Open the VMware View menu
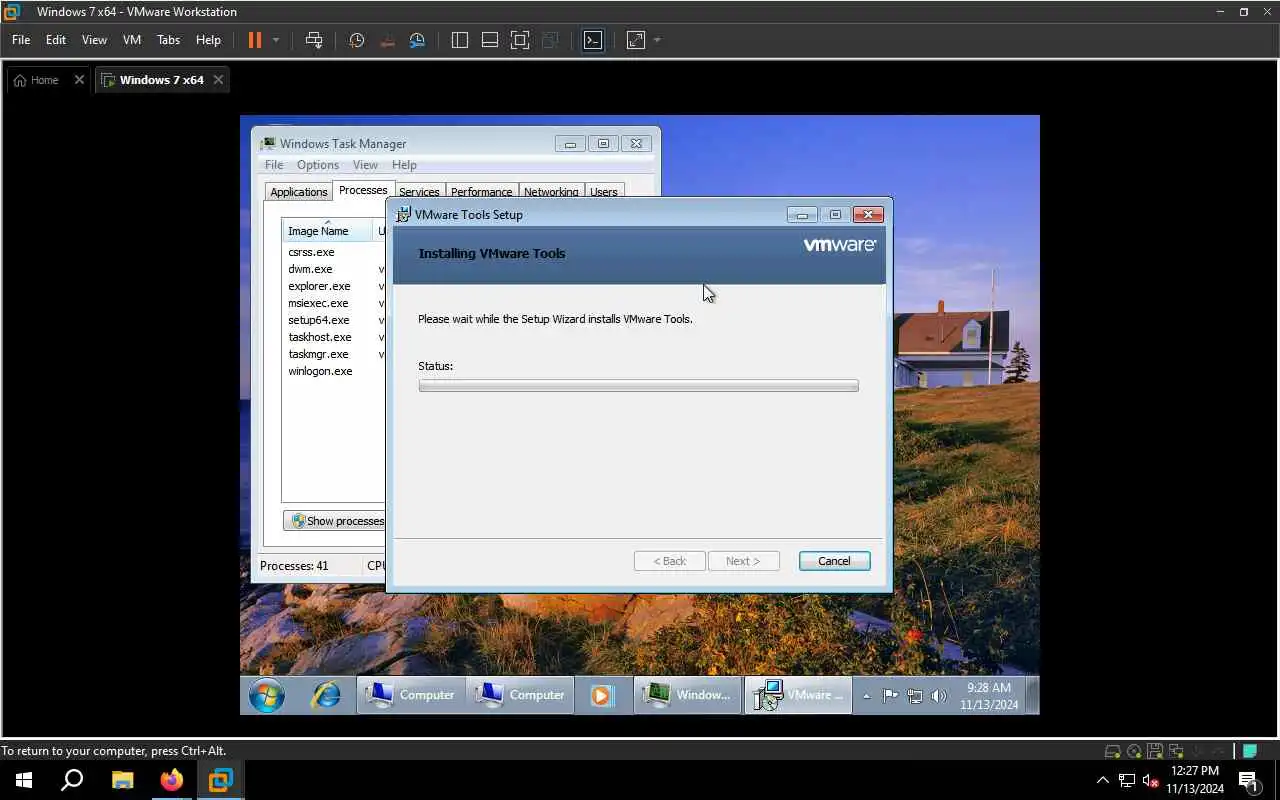1280x800 pixels. (94, 40)
